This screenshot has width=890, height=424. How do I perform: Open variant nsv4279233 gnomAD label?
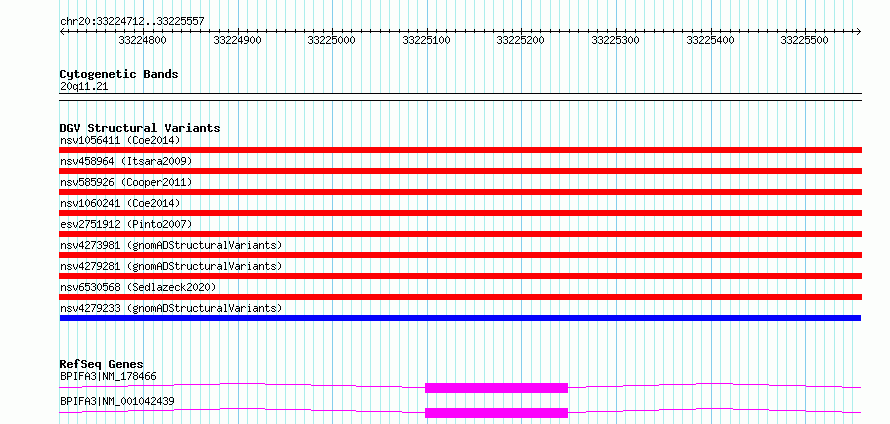(171, 308)
